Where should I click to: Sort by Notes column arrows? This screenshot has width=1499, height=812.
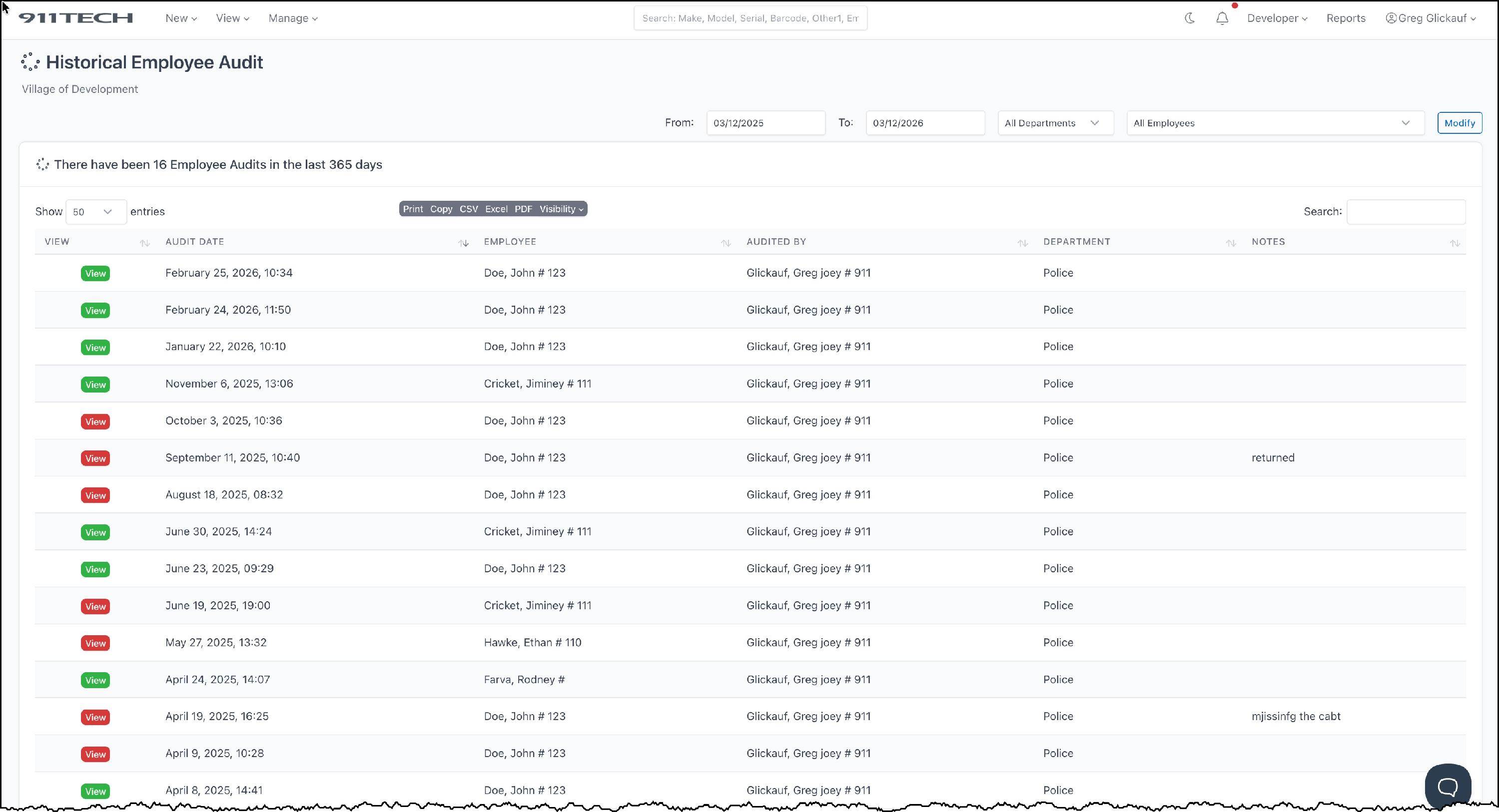[1455, 243]
